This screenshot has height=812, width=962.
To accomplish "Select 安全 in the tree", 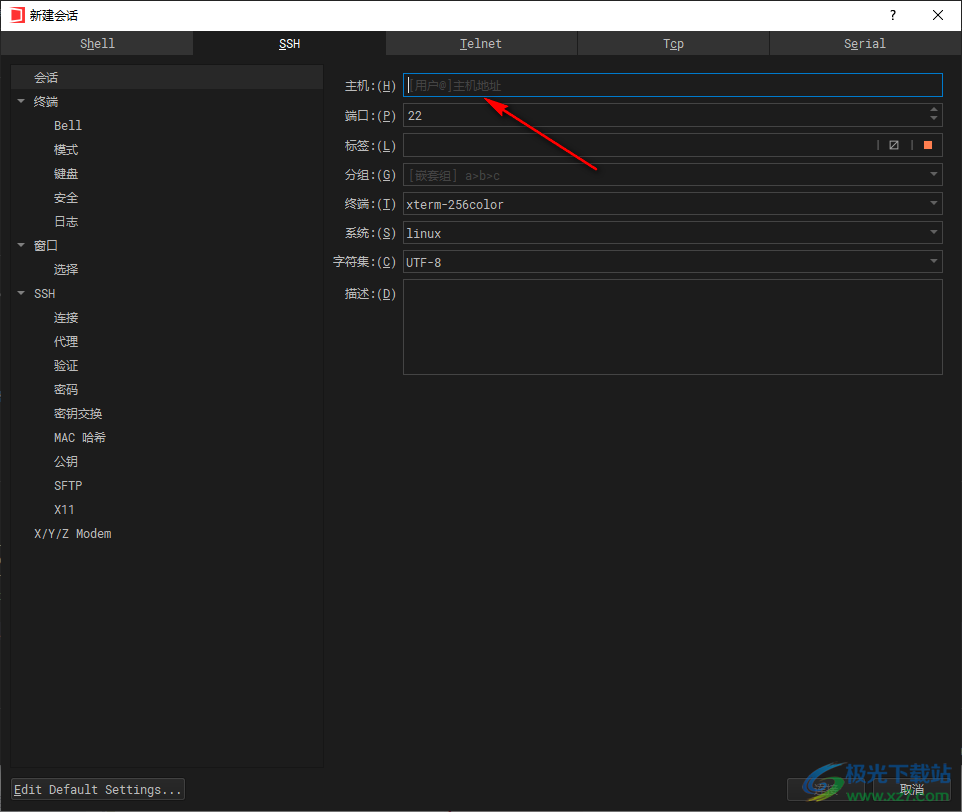I will 66,197.
